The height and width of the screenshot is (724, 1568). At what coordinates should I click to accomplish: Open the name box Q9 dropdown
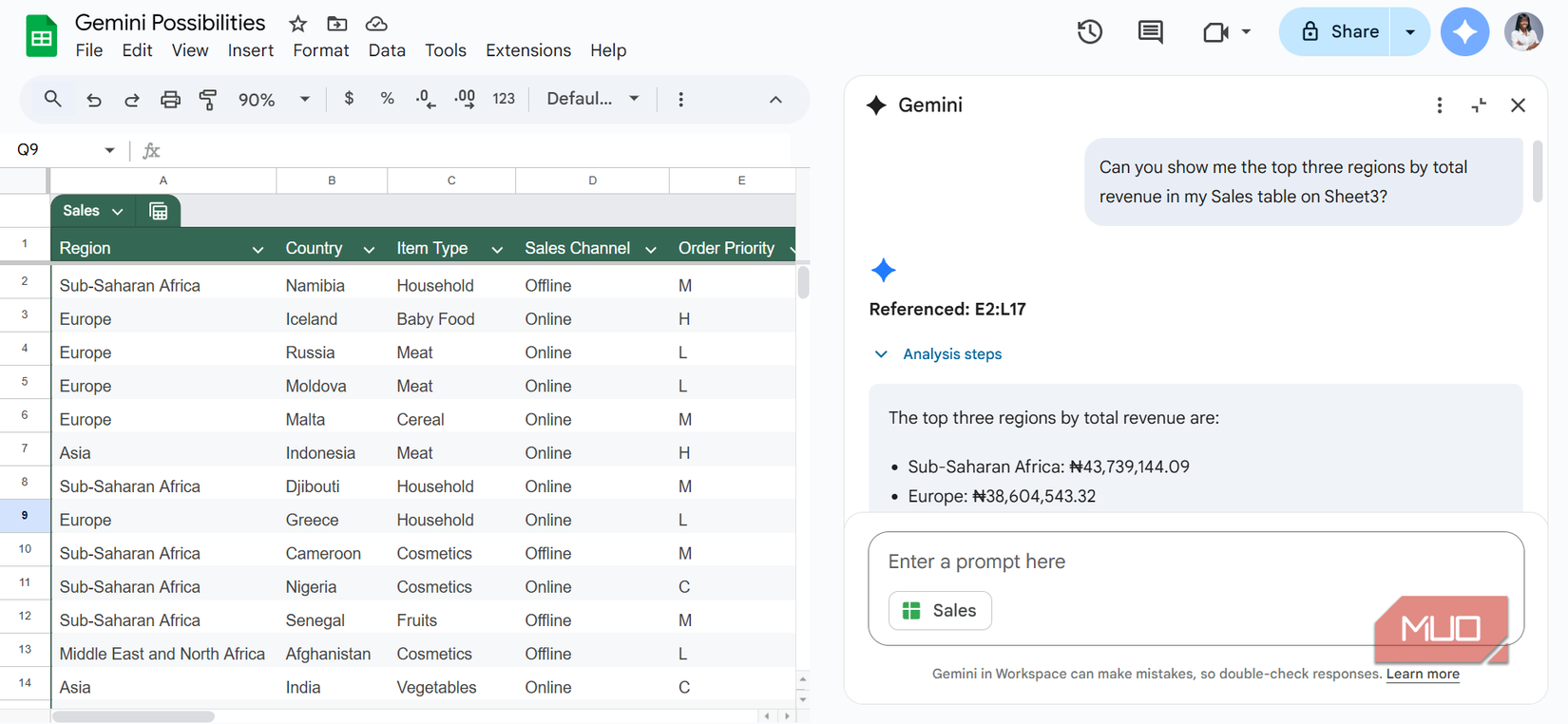point(109,150)
